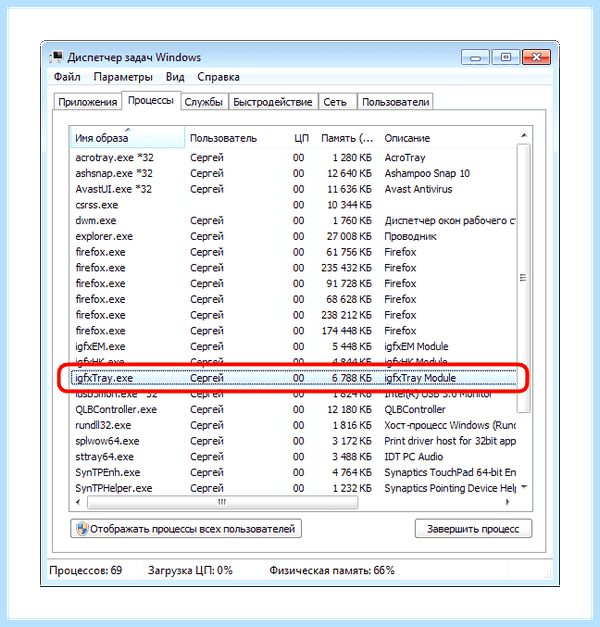Open the Вид menu
This screenshot has width=600, height=627.
175,77
